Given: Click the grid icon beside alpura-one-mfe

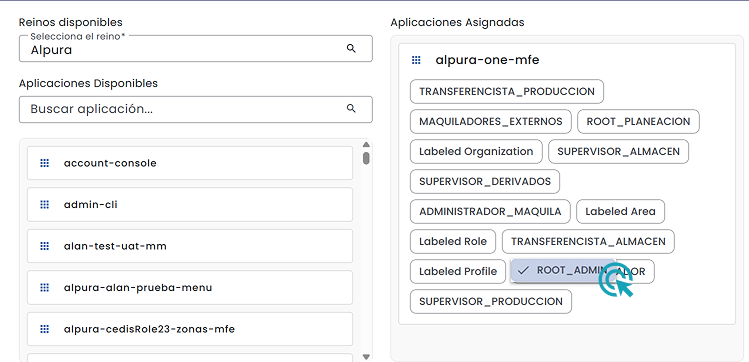Looking at the screenshot, I should pos(416,60).
